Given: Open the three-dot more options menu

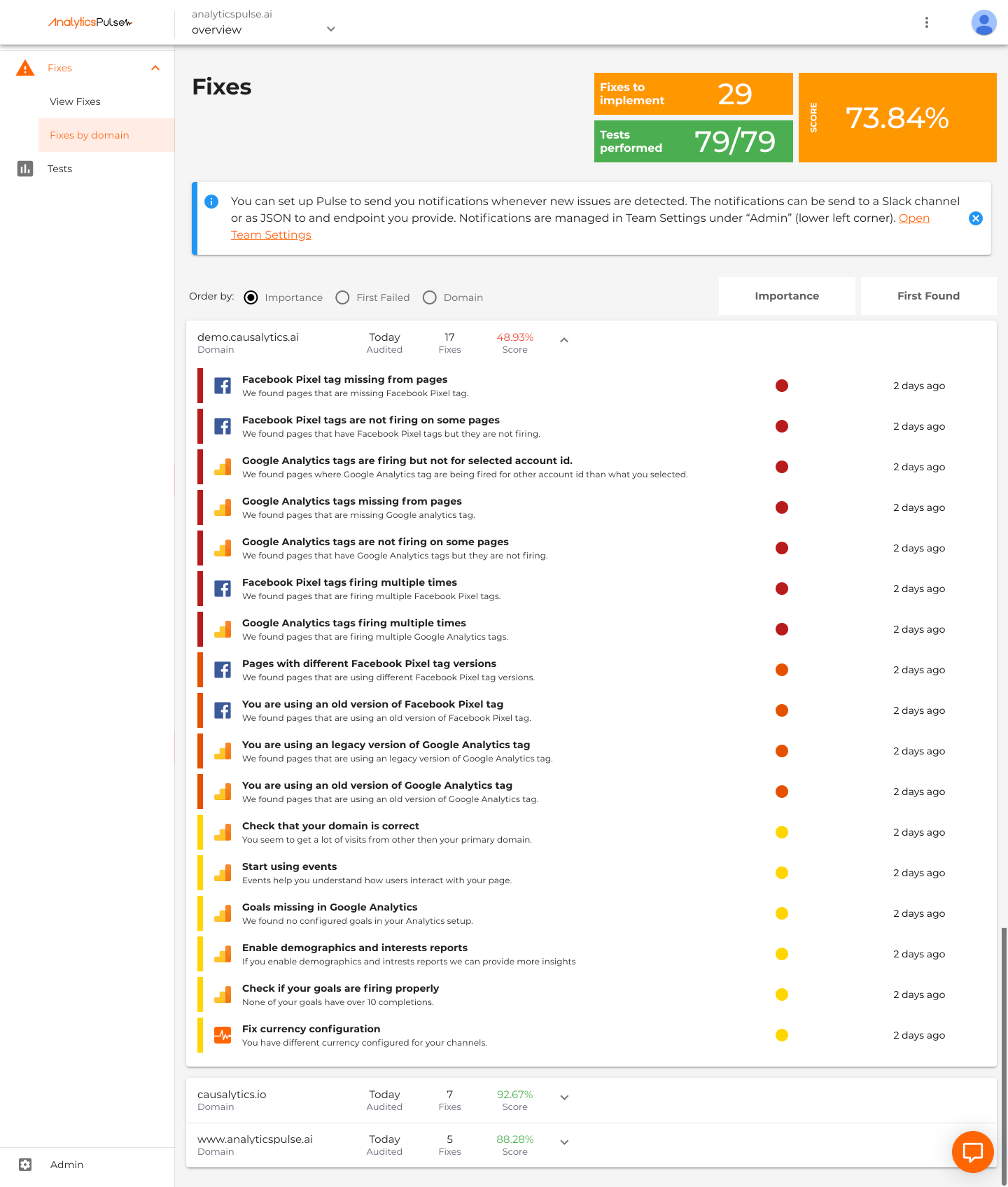Looking at the screenshot, I should [x=927, y=22].
